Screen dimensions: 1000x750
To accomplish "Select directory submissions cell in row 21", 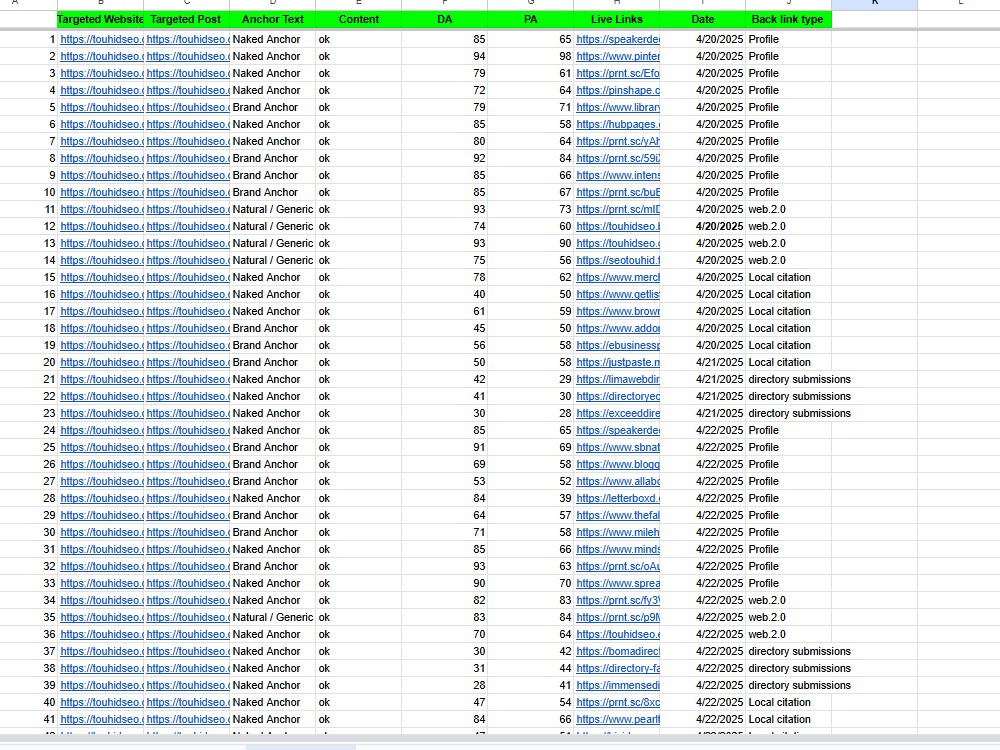I will [788, 379].
